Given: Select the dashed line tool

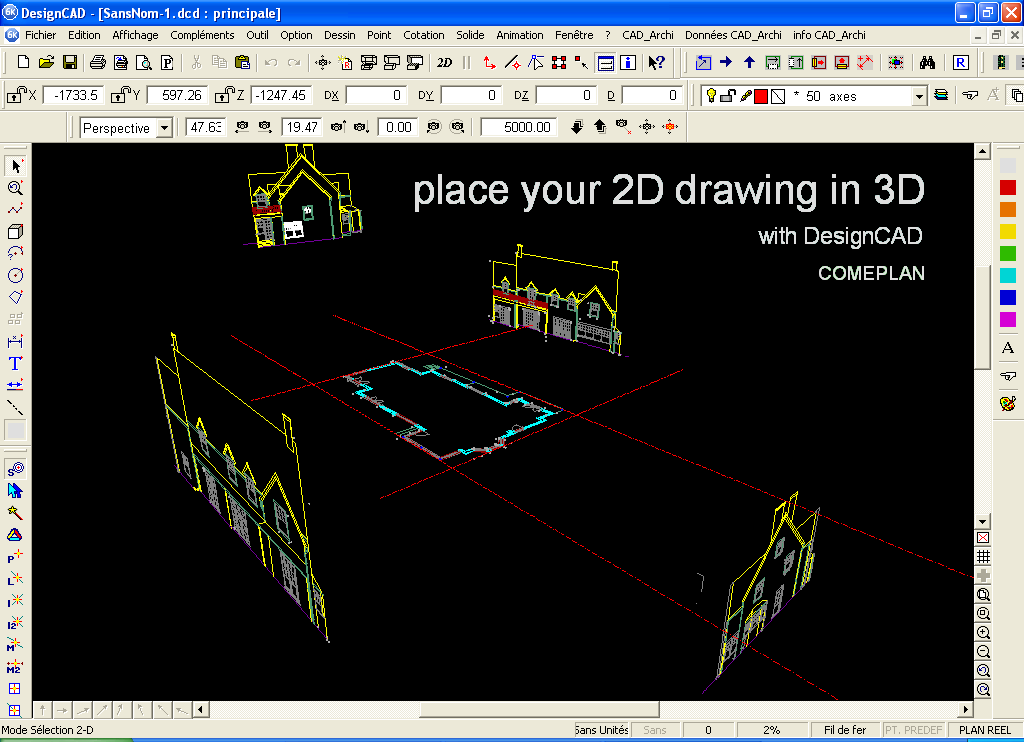Looking at the screenshot, I should (x=15, y=408).
